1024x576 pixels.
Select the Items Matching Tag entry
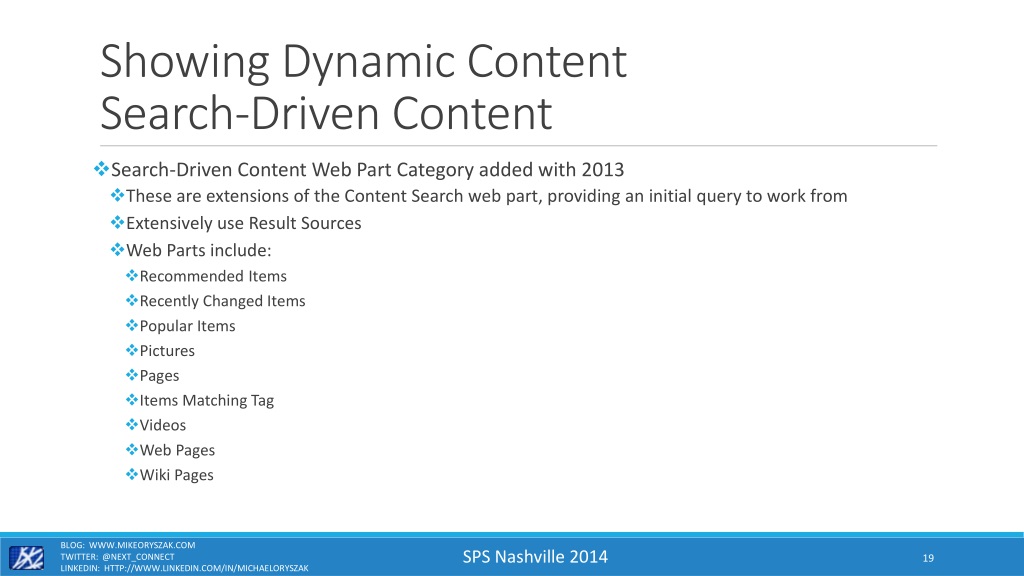tap(206, 400)
